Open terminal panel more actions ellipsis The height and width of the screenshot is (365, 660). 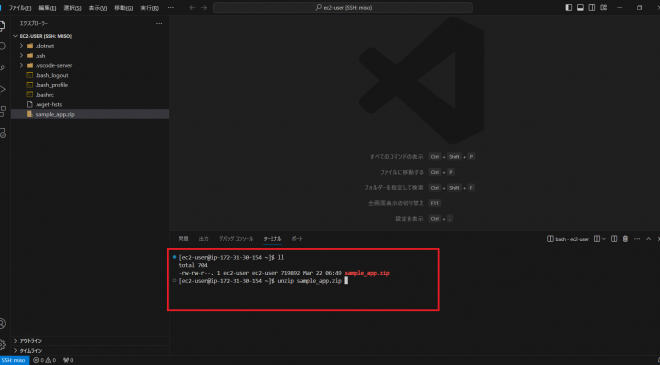click(637, 239)
